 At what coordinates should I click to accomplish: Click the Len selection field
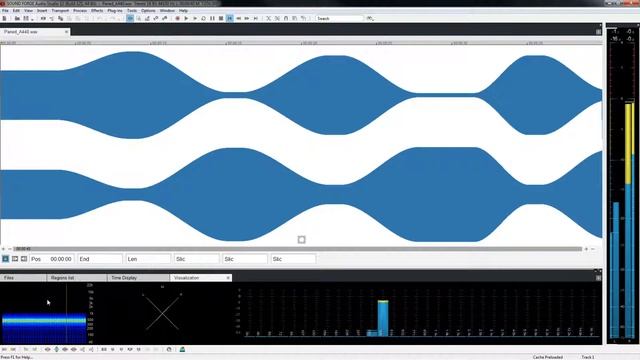pyautogui.click(x=148, y=259)
